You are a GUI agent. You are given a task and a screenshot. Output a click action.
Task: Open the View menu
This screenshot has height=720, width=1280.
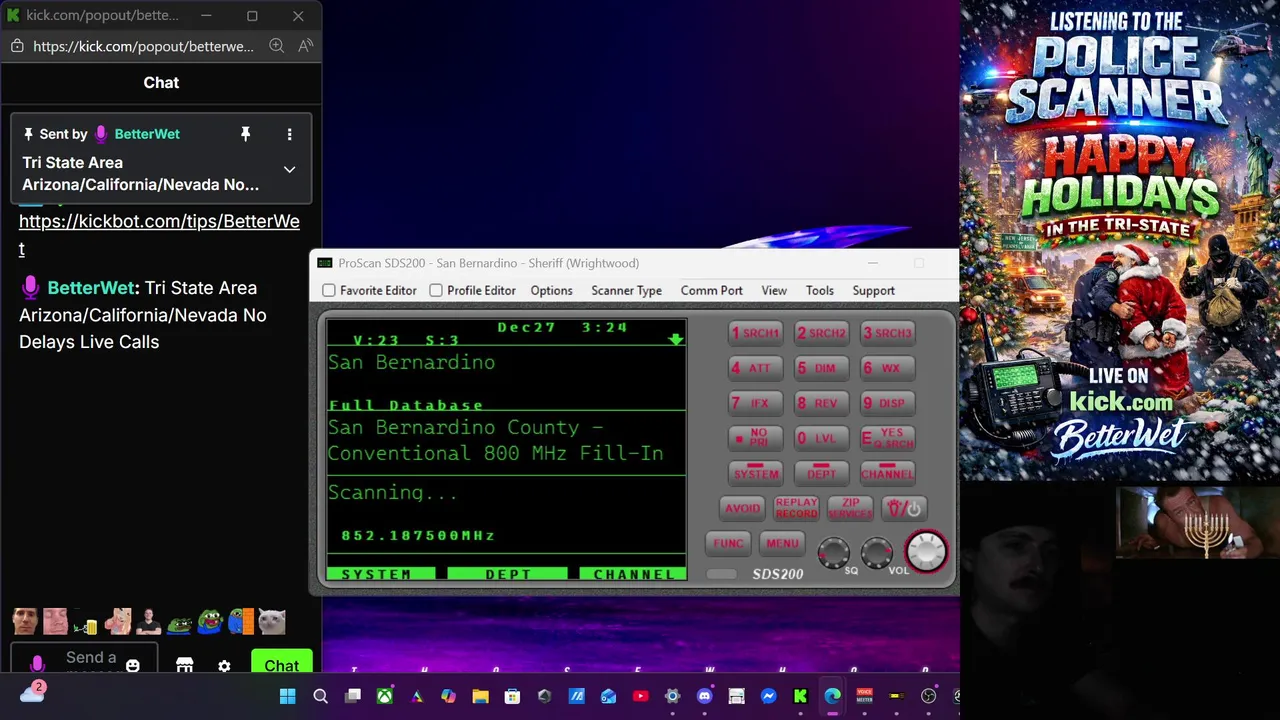coord(774,290)
